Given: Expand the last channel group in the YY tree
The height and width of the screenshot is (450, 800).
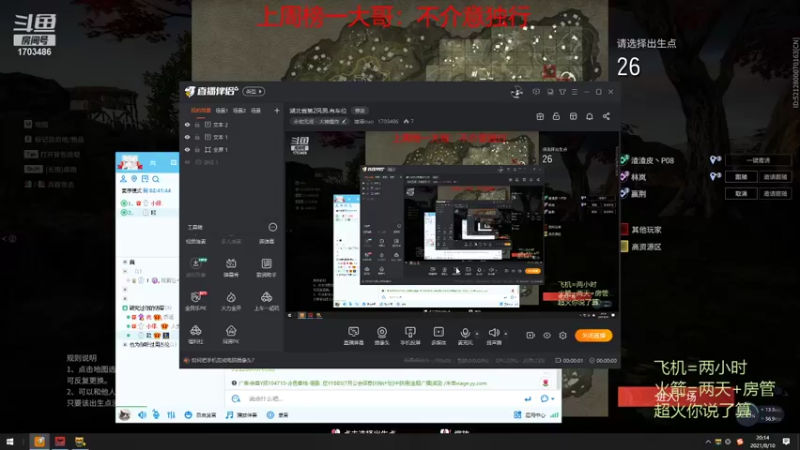Looking at the screenshot, I should tap(125, 345).
